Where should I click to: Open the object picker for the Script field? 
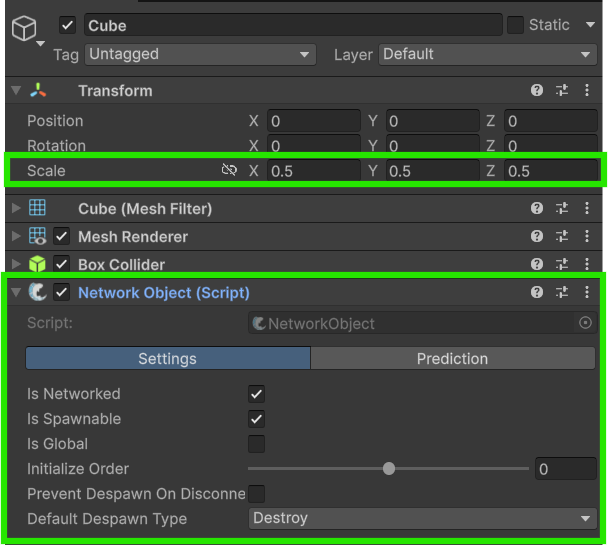click(585, 323)
